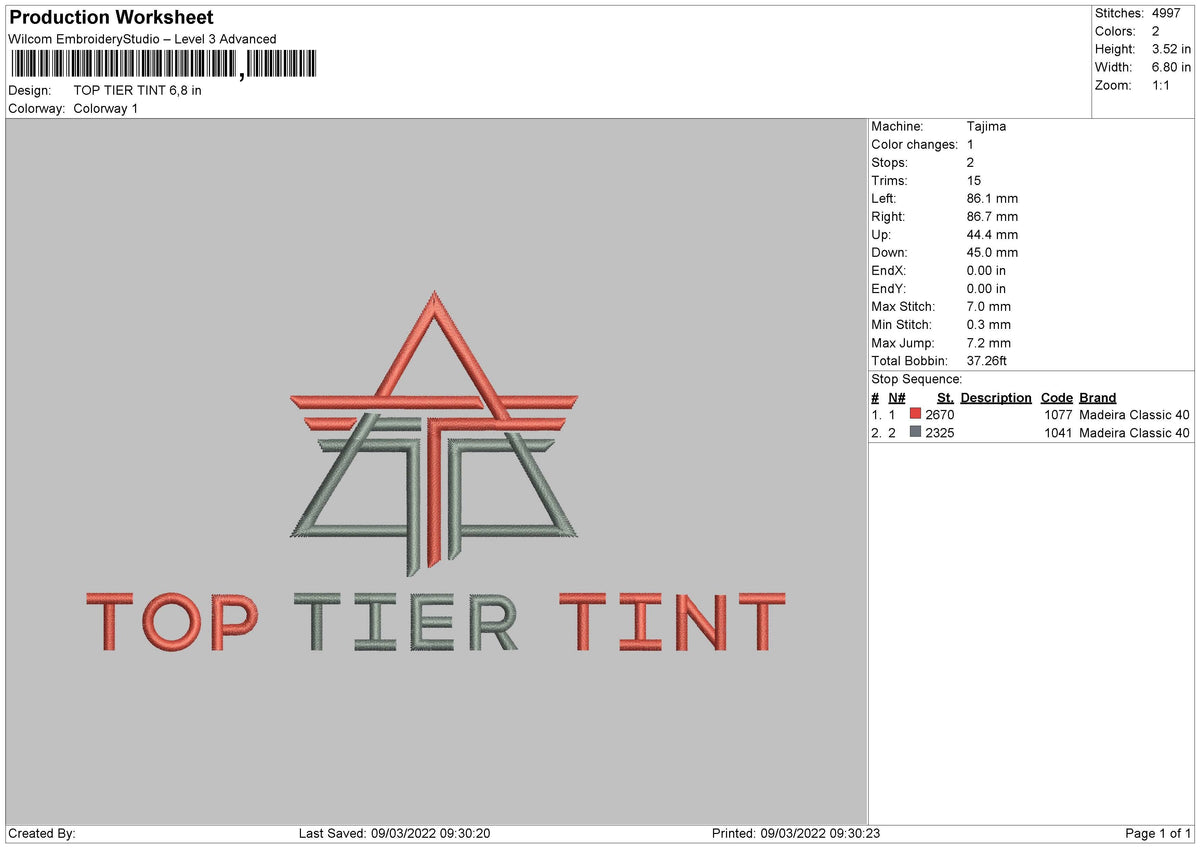Click the Width value 6.80 in
This screenshot has width=1200, height=848.
pos(1171,67)
